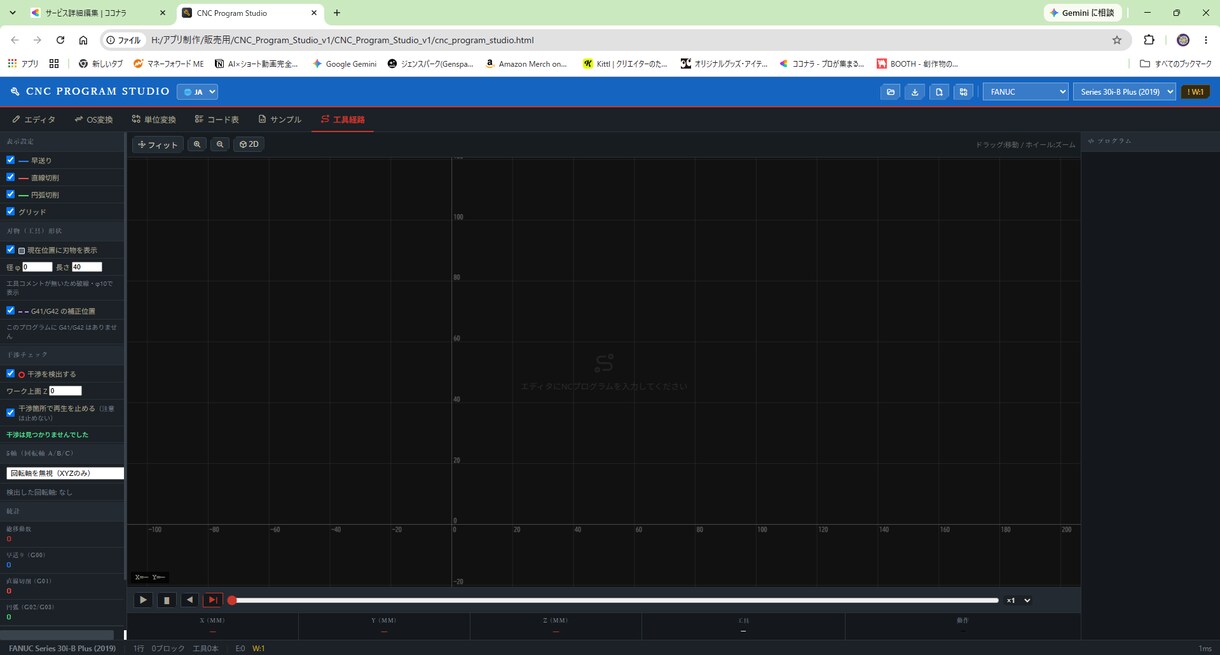Open the Series 30i-B Plus model dropdown
Viewport: 1220px width, 655px height.
pos(1125,92)
